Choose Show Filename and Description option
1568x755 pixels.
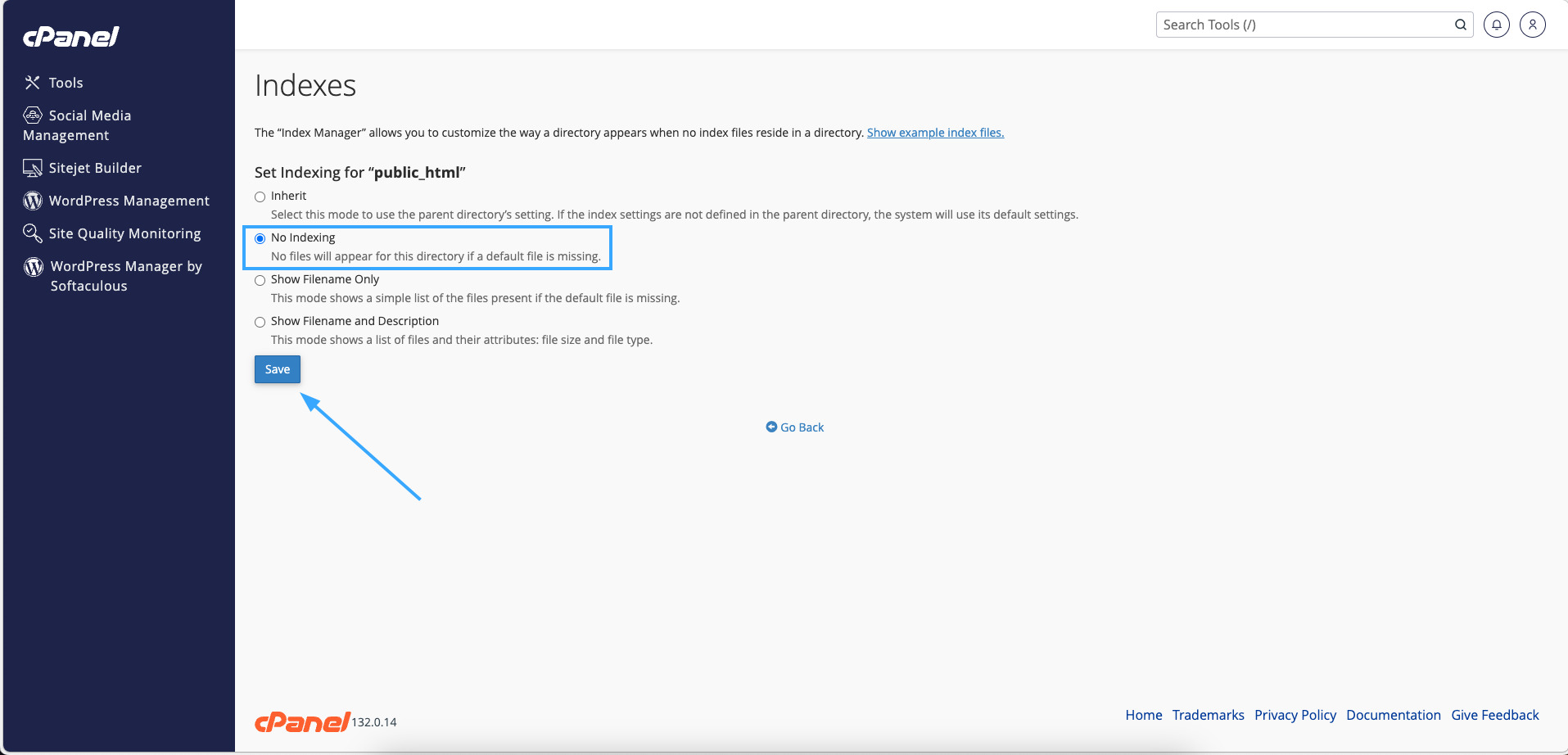point(260,322)
